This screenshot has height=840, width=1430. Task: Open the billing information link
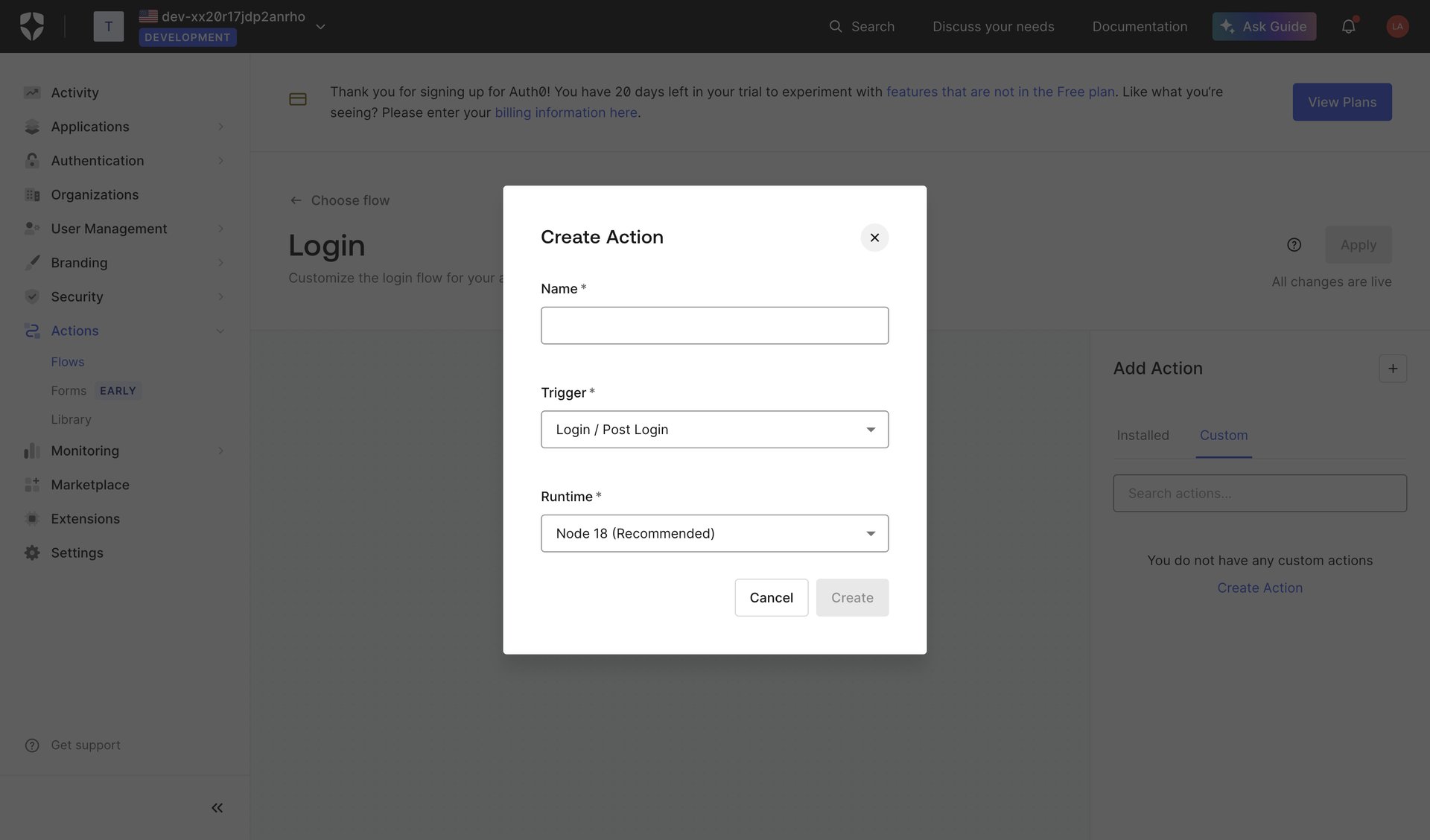point(566,112)
